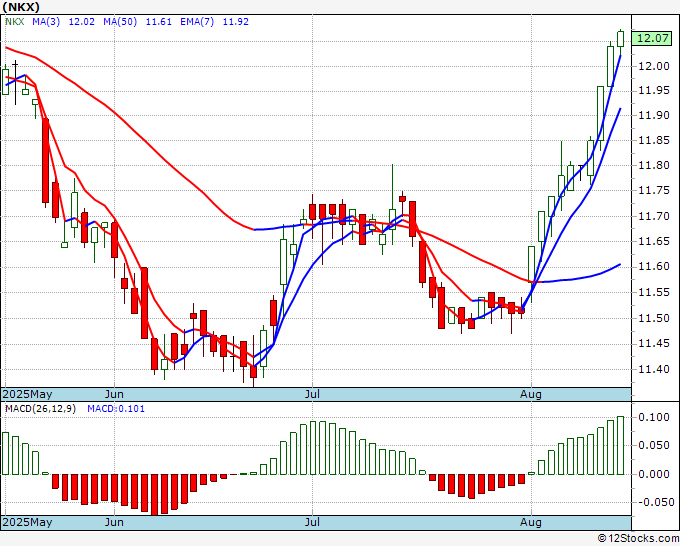Viewport: 680px width, 546px height.
Task: Click the 11.55 price axis label
Action: [654, 293]
